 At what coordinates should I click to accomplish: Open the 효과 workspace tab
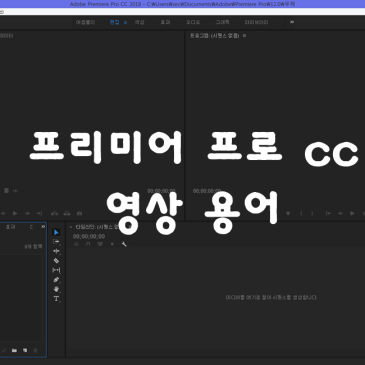(165, 22)
